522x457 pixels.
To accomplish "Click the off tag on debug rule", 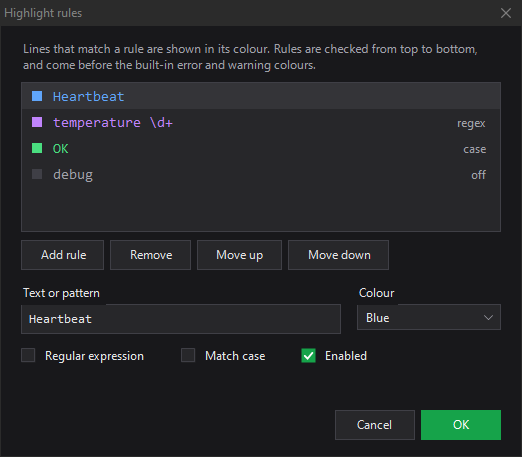I will [478, 175].
